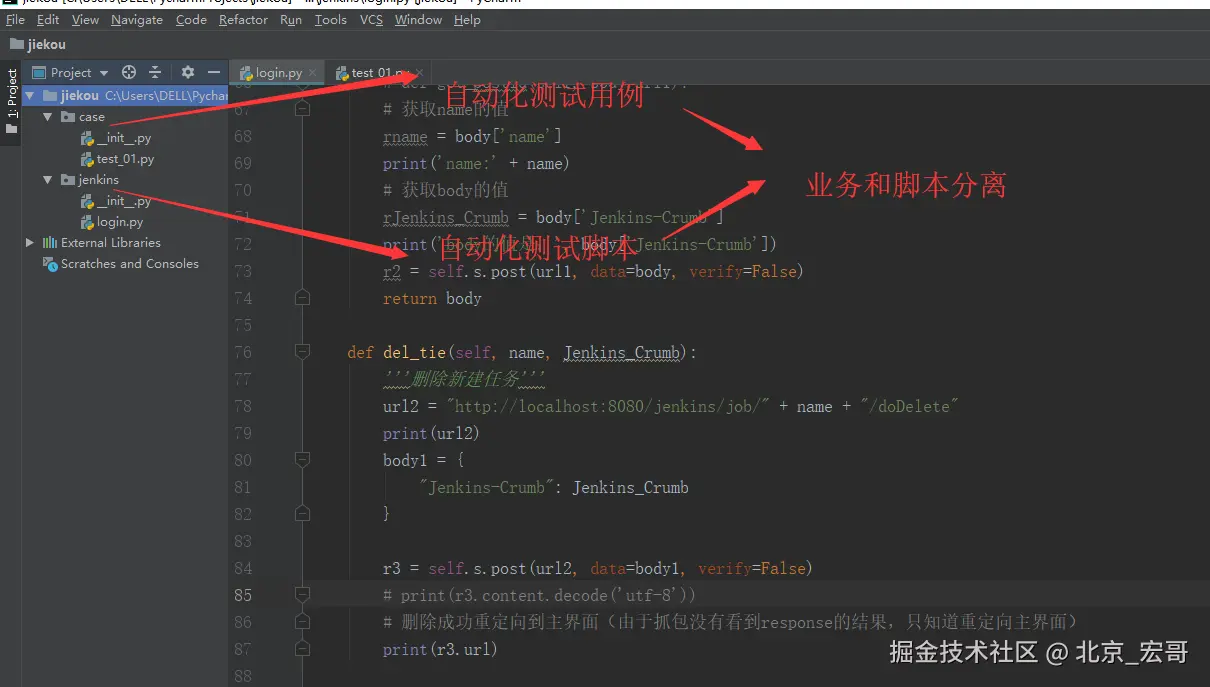Screen dimensions: 1210x687
Task: Click the line print('name:' + name)
Action: click(476, 163)
